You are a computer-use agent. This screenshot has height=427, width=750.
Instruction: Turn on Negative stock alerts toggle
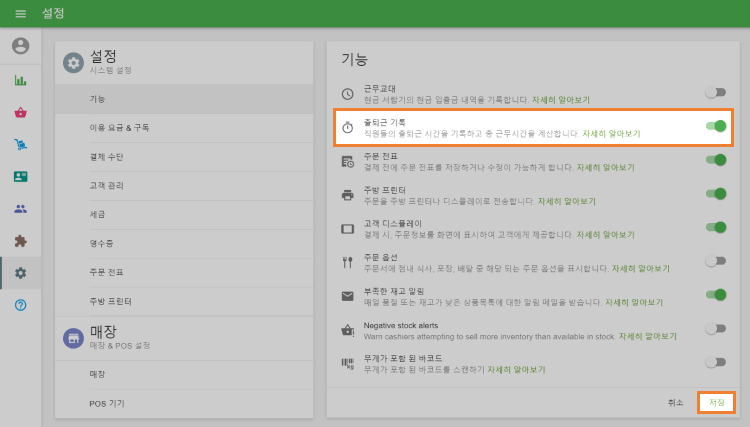(714, 328)
